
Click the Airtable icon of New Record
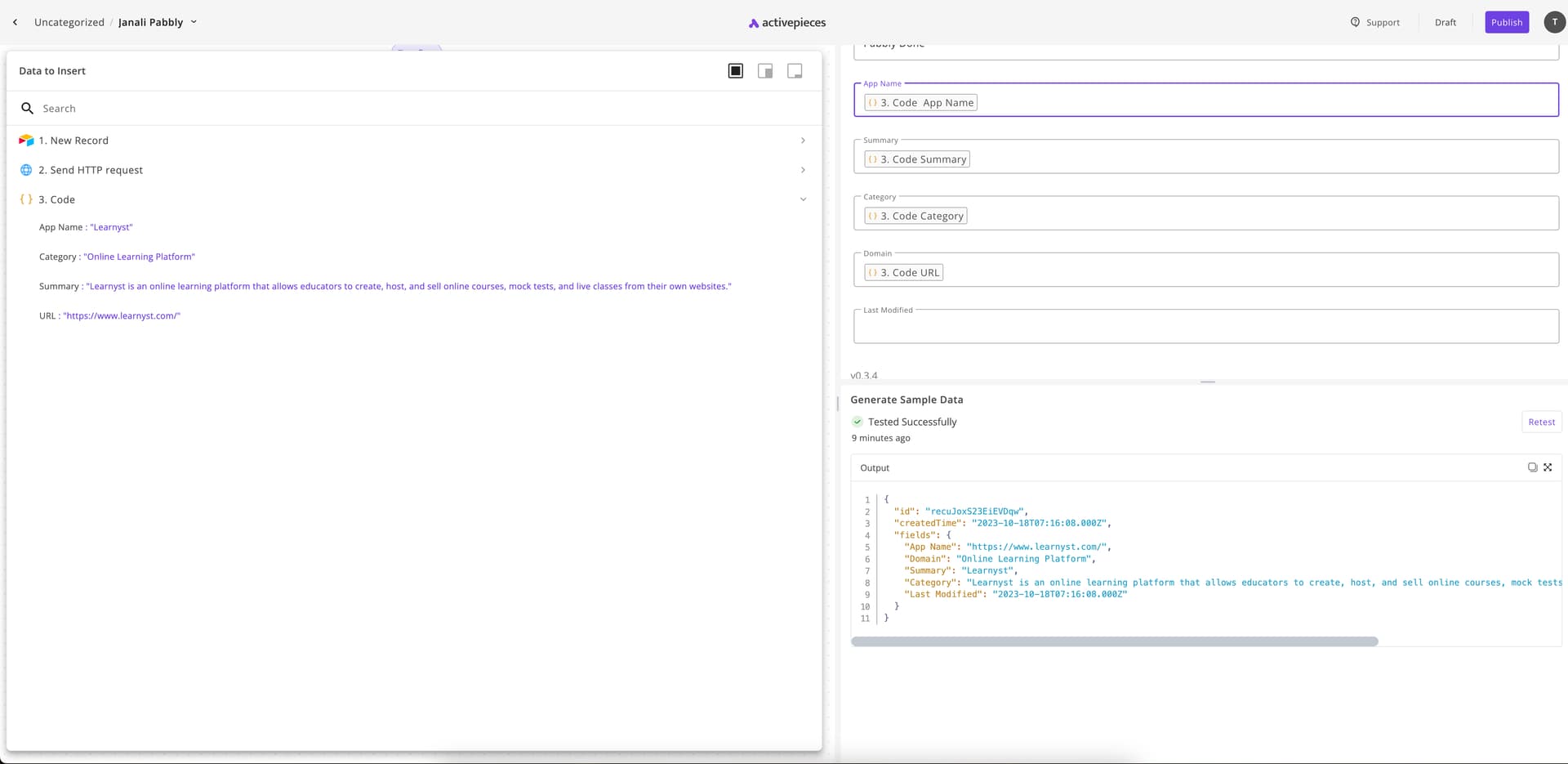[26, 141]
